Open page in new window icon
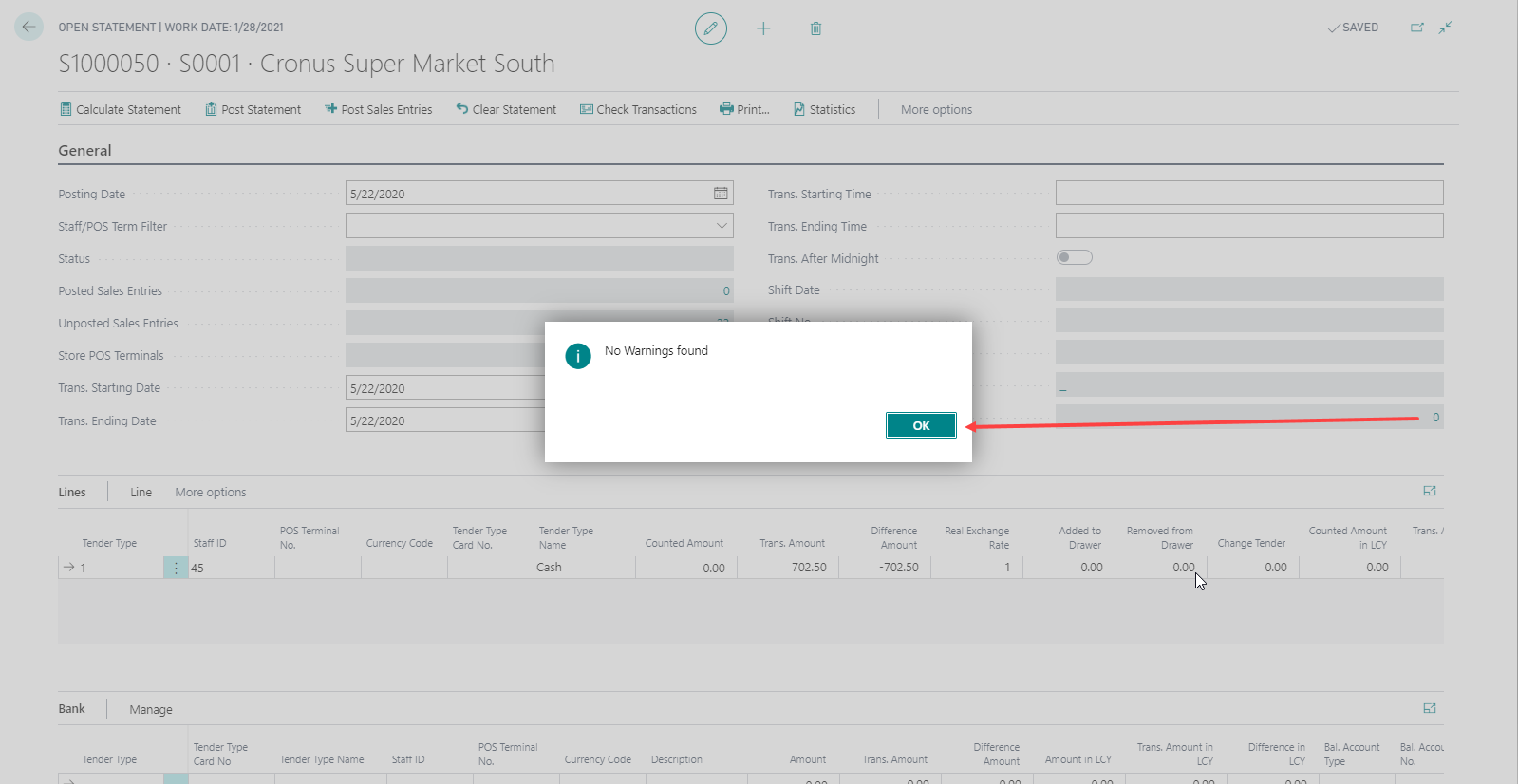Image resolution: width=1518 pixels, height=784 pixels. point(1416,28)
